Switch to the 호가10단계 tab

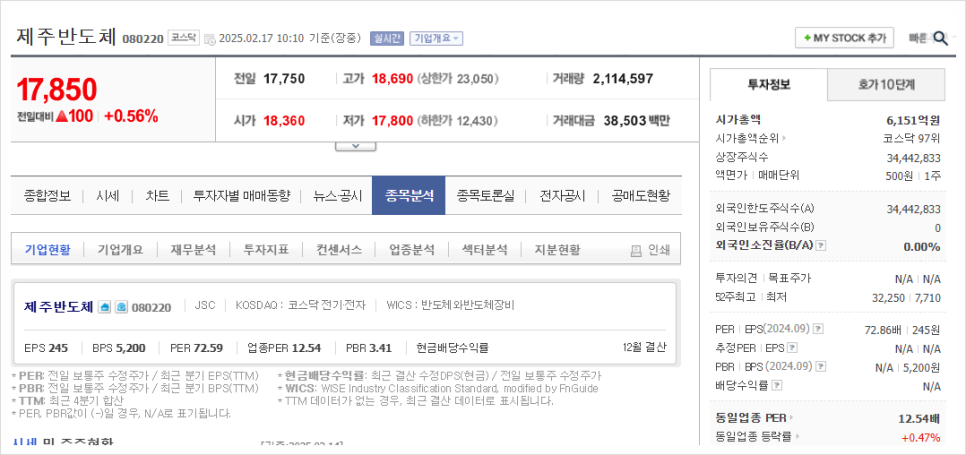click(x=885, y=84)
